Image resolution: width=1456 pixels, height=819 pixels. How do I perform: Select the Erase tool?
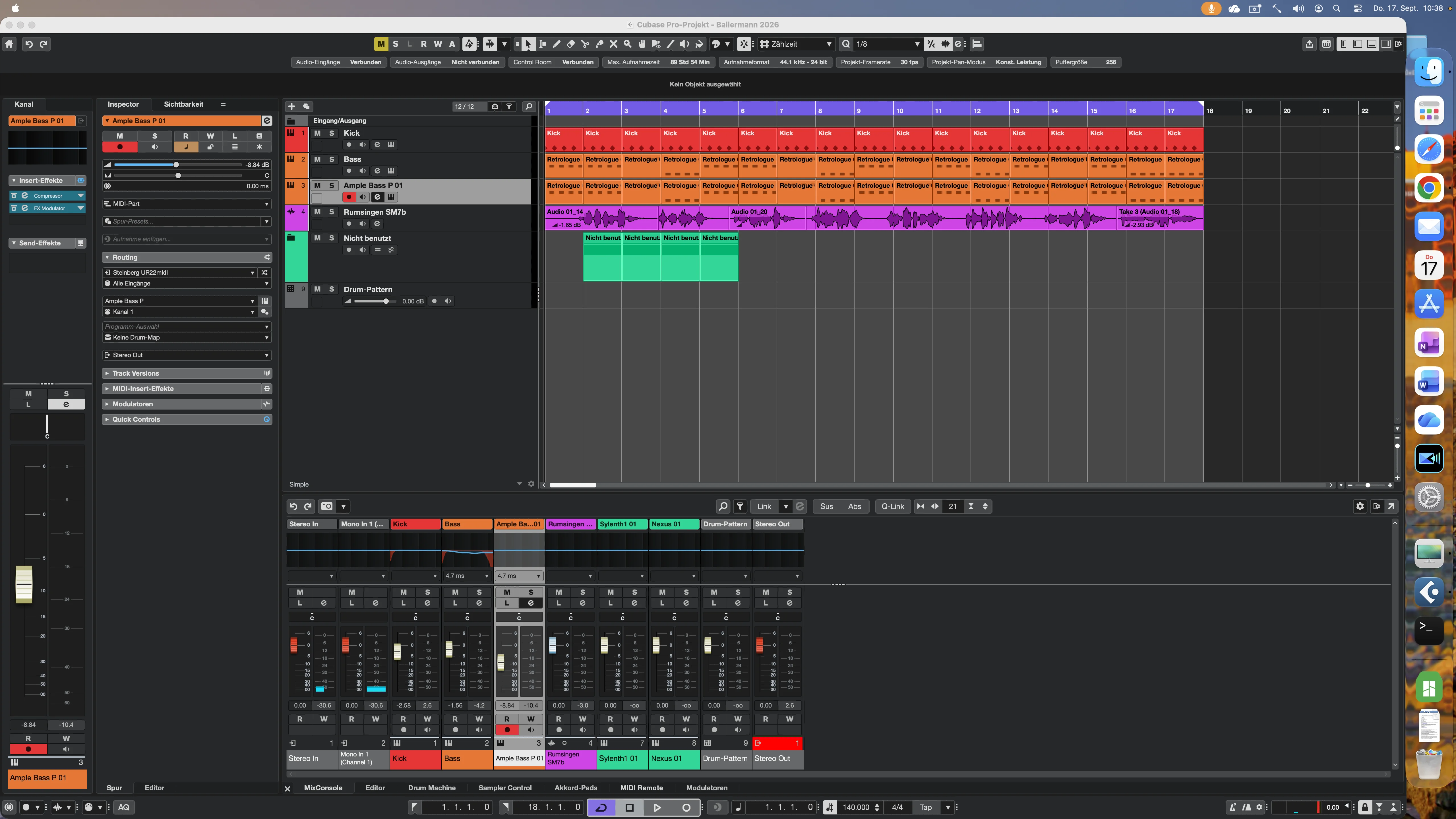pos(571,44)
